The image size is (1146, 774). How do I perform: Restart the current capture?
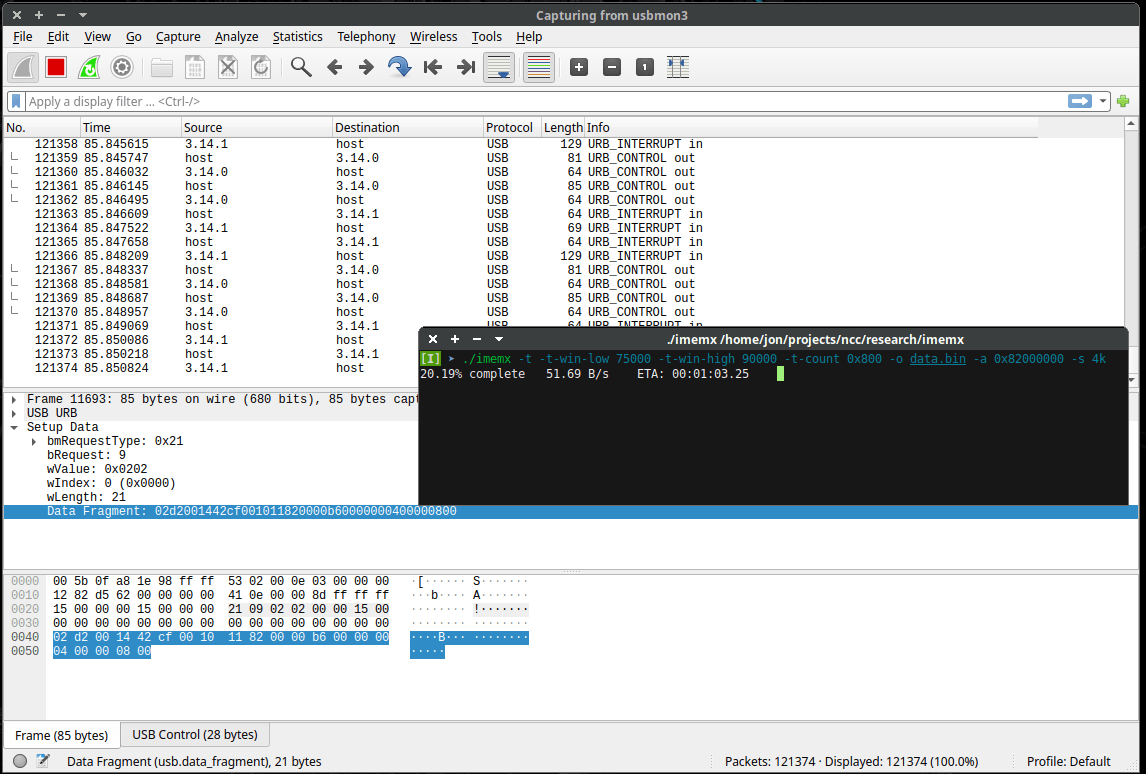[x=89, y=68]
